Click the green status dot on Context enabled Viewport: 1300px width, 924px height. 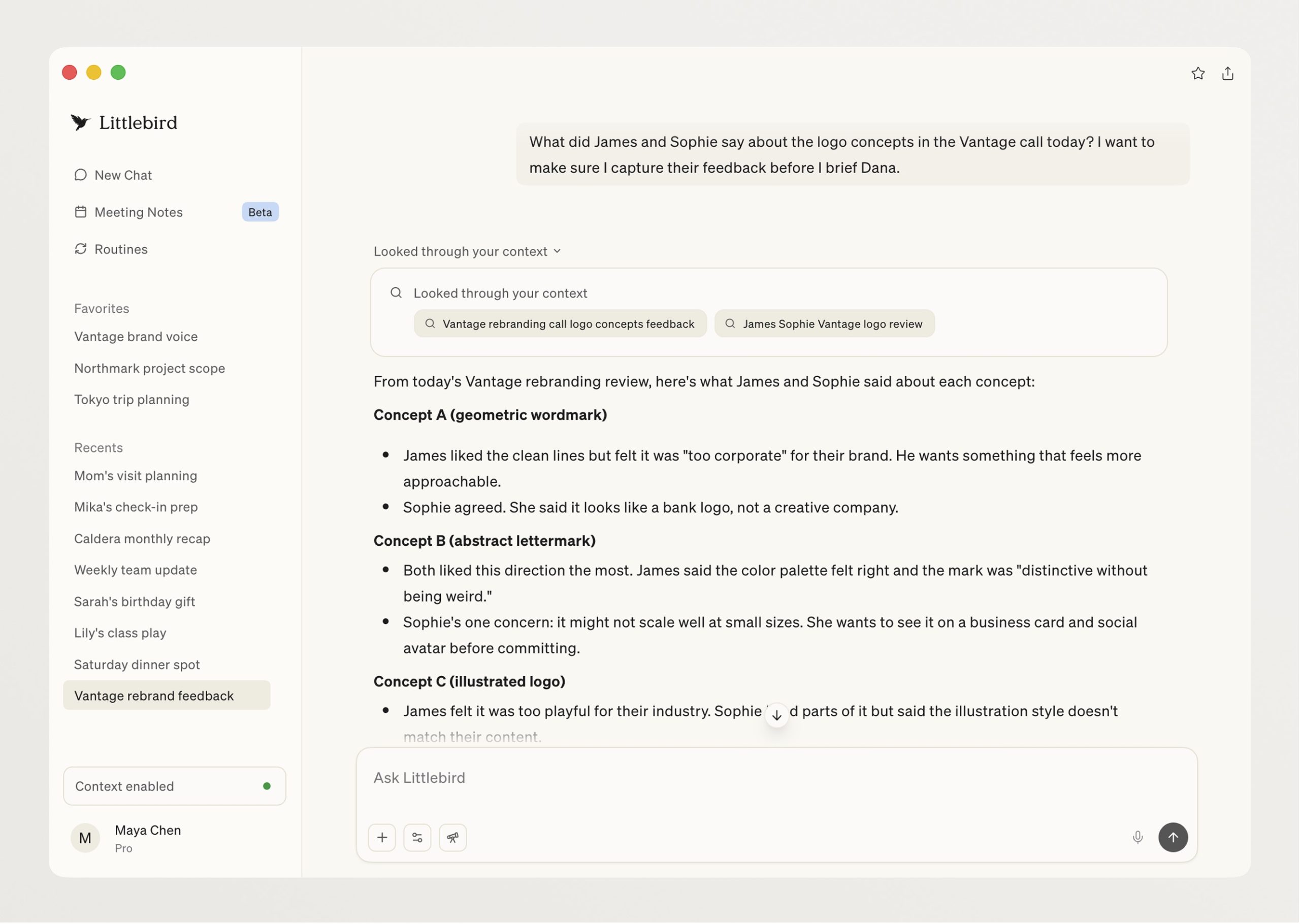click(x=266, y=786)
